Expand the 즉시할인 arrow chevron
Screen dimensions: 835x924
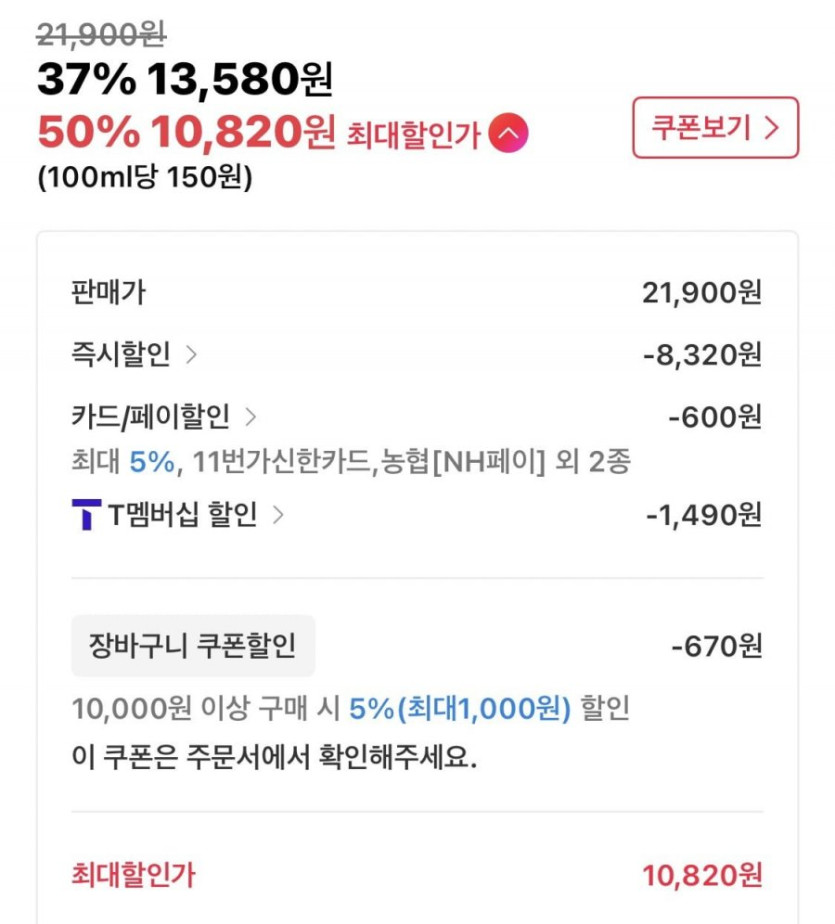click(191, 354)
